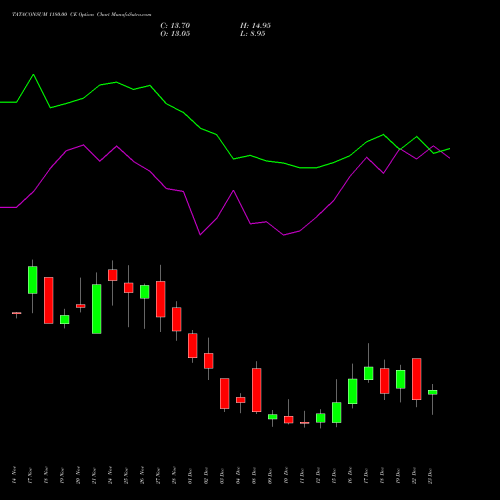Select the high value H: 14.95

click(255, 26)
